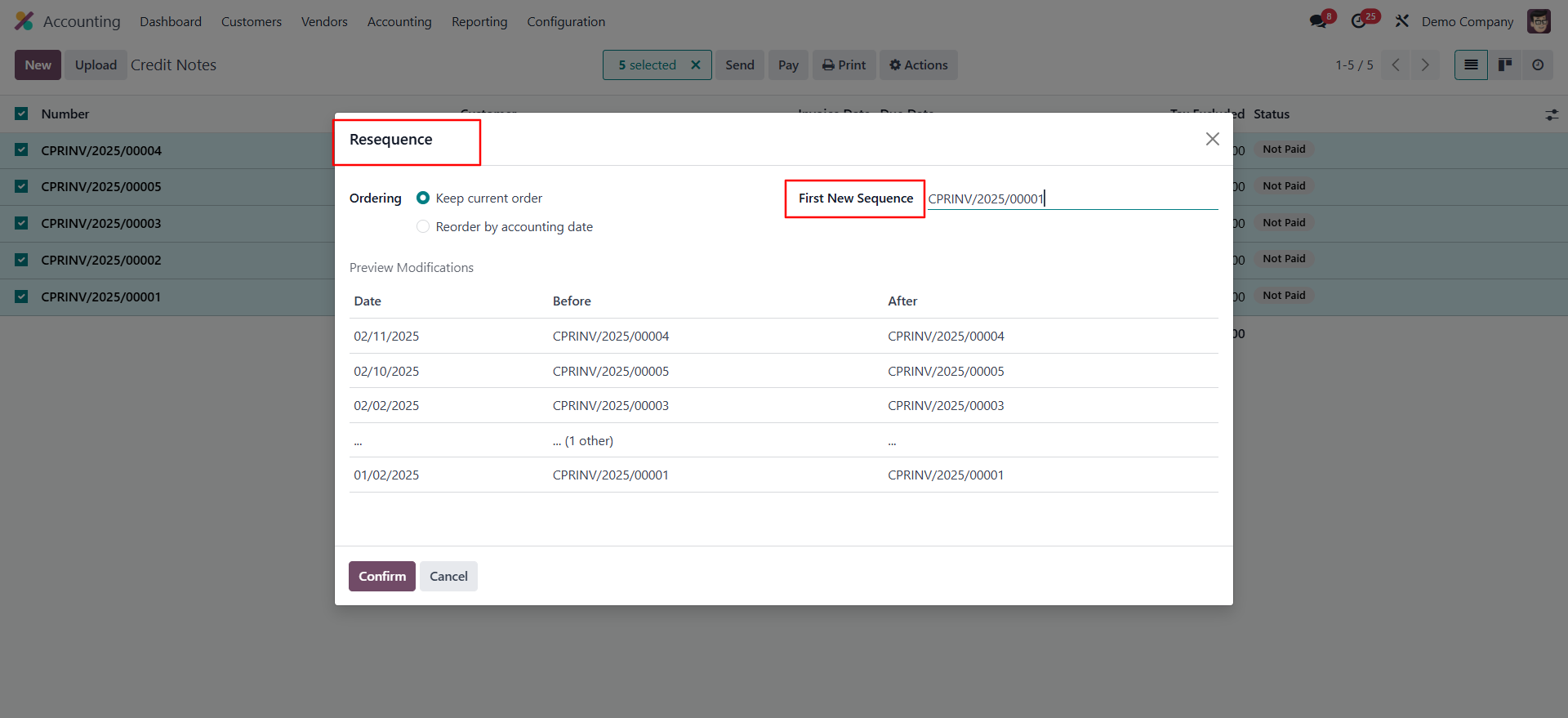Open column settings adjust icon
Viewport: 1568px width, 718px height.
click(1552, 115)
